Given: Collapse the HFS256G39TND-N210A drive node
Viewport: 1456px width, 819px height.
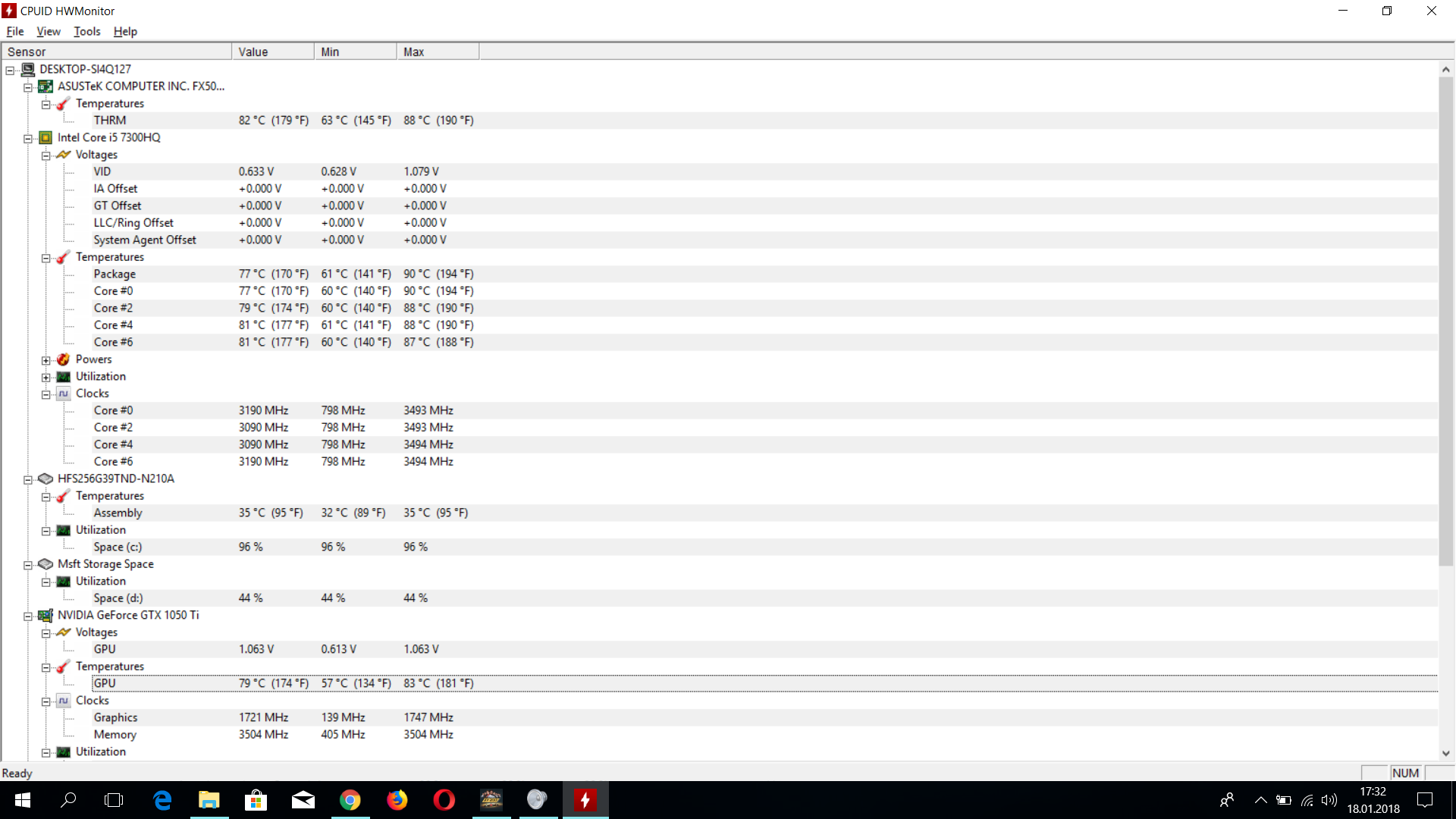Looking at the screenshot, I should coord(28,479).
